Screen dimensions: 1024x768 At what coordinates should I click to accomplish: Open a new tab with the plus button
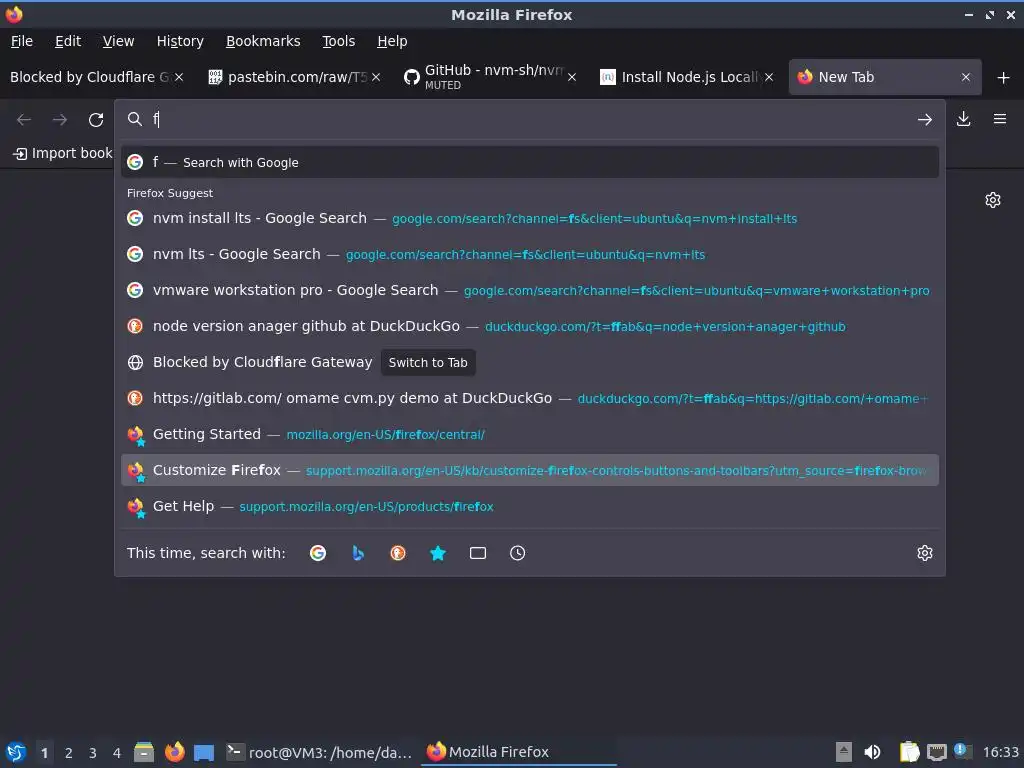click(x=1004, y=78)
